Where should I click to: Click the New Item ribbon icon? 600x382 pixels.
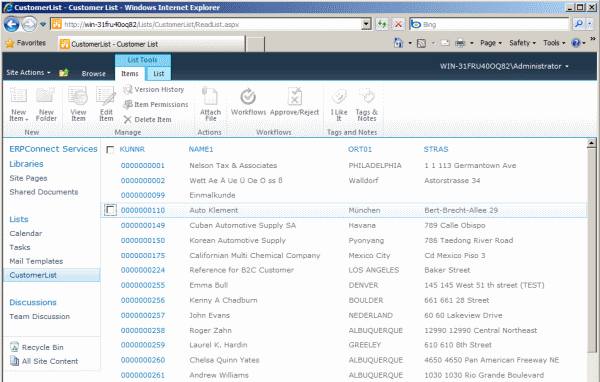[x=18, y=96]
